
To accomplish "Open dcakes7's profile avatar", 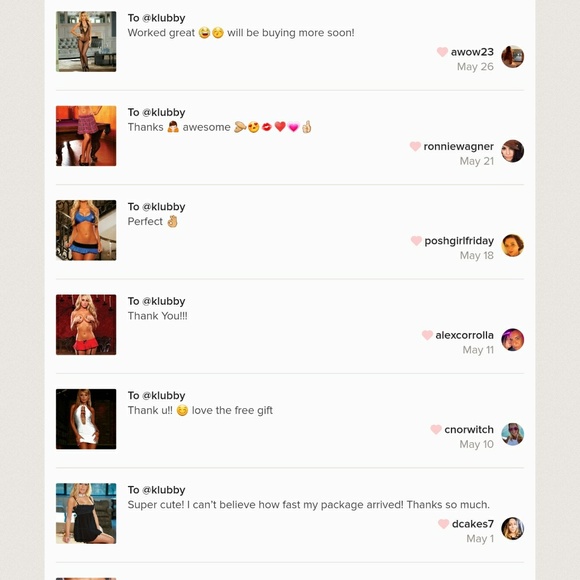I will click(512, 528).
